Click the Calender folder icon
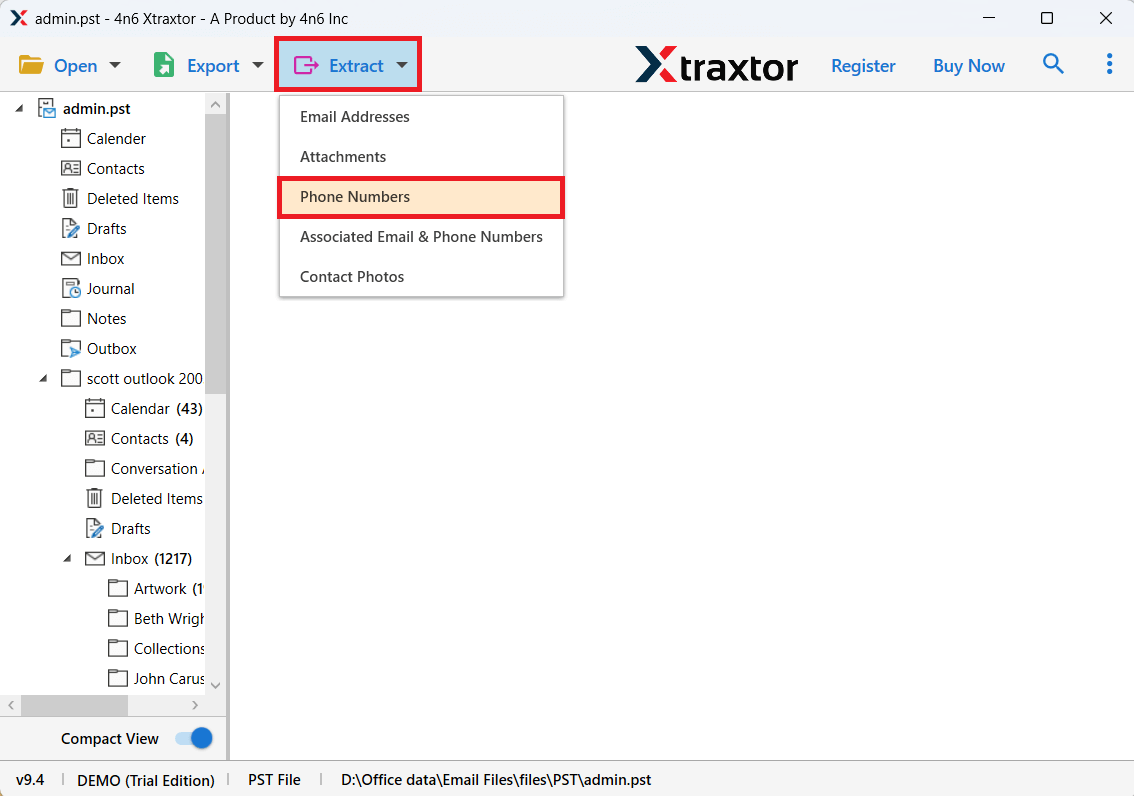 (70, 139)
